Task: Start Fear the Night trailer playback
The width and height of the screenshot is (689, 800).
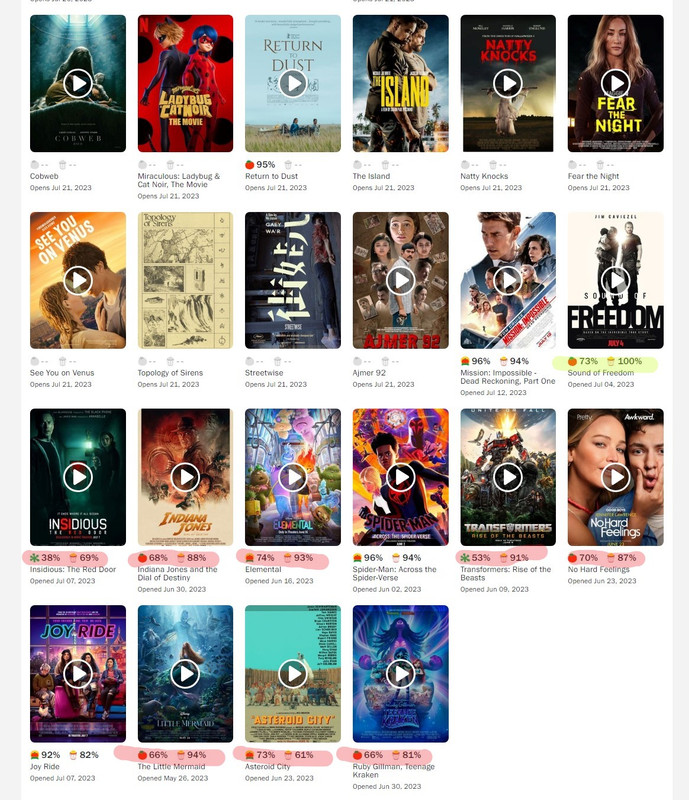Action: coord(616,83)
